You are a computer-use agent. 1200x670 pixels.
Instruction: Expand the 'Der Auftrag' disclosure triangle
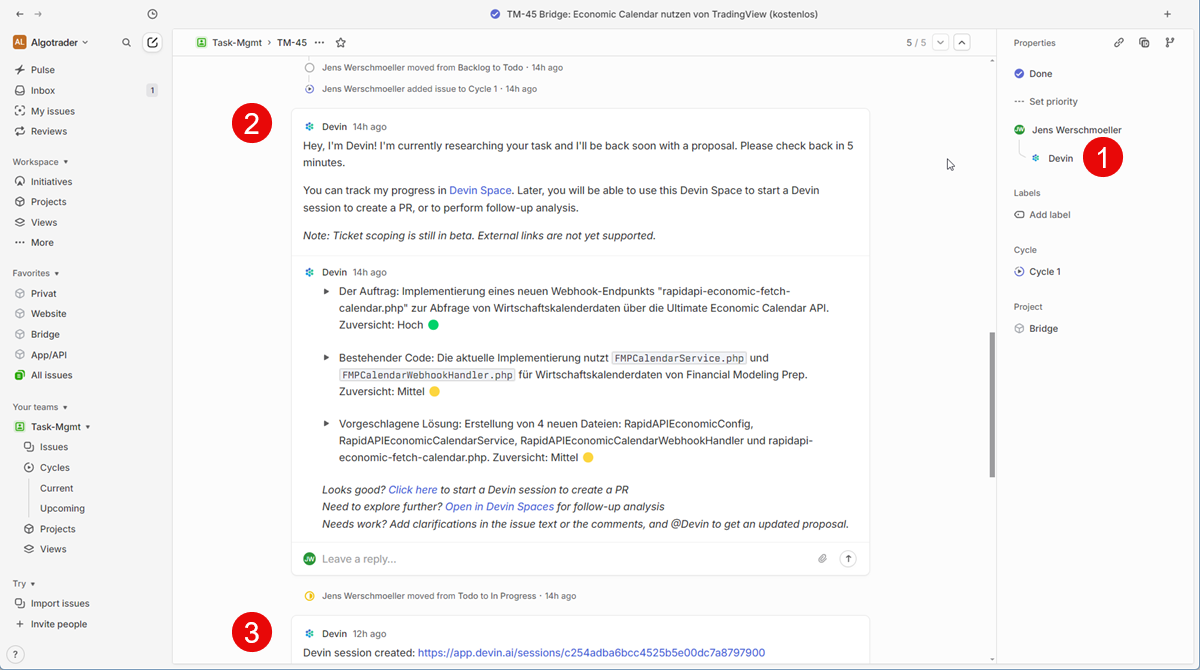click(326, 292)
